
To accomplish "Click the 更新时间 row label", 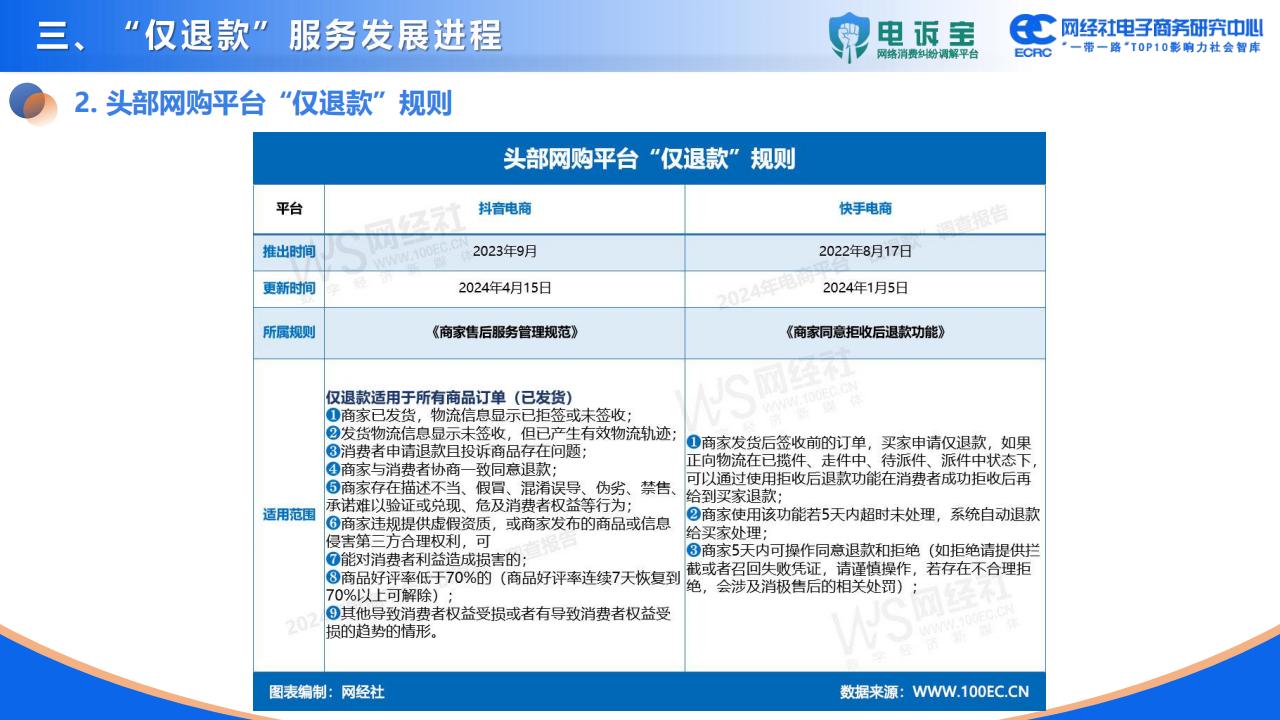I will pos(289,288).
